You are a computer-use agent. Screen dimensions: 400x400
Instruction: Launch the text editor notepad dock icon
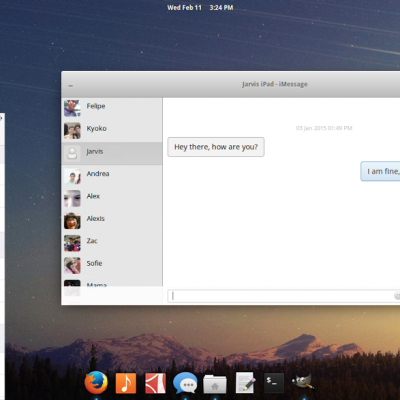pyautogui.click(x=245, y=383)
